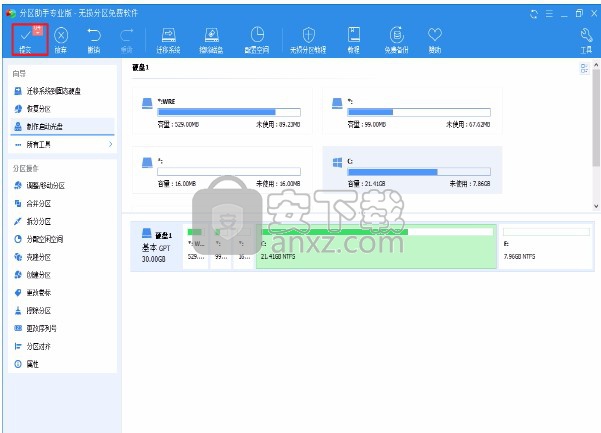The height and width of the screenshot is (433, 601).
Task: Click the Free Backup toolbar icon
Action: click(x=397, y=40)
